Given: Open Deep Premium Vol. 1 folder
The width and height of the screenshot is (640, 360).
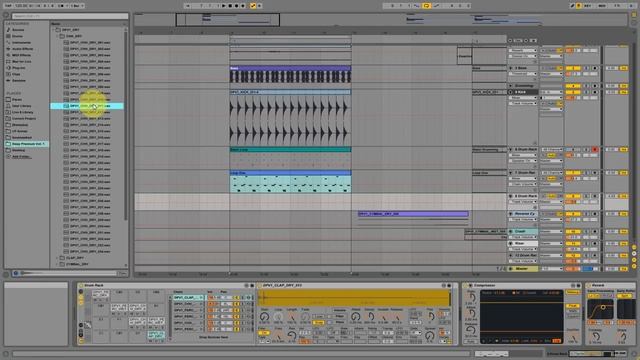Looking at the screenshot, I should [26, 144].
